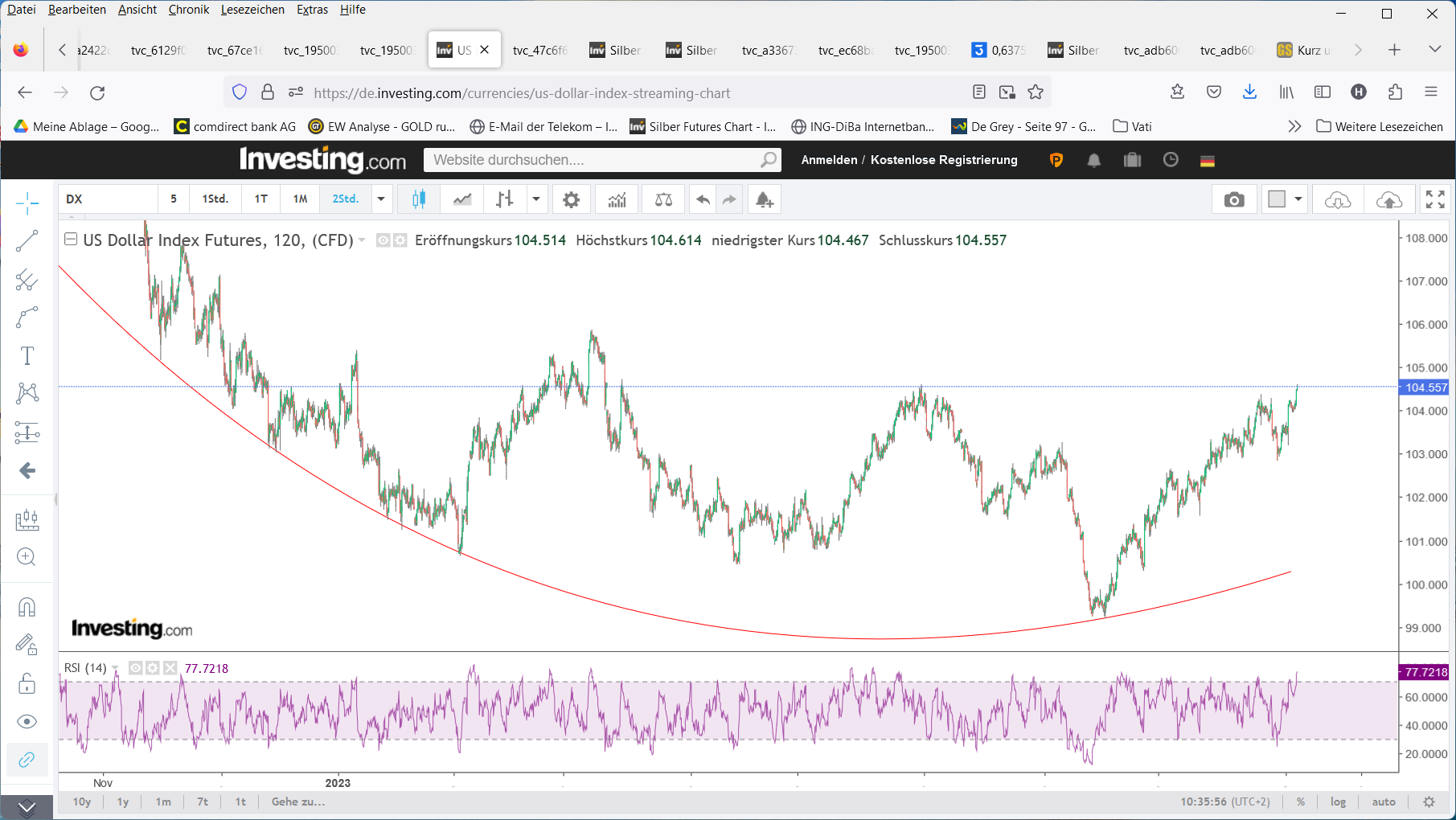Open the indicators menu icon
This screenshot has width=1456, height=820.
[x=617, y=199]
